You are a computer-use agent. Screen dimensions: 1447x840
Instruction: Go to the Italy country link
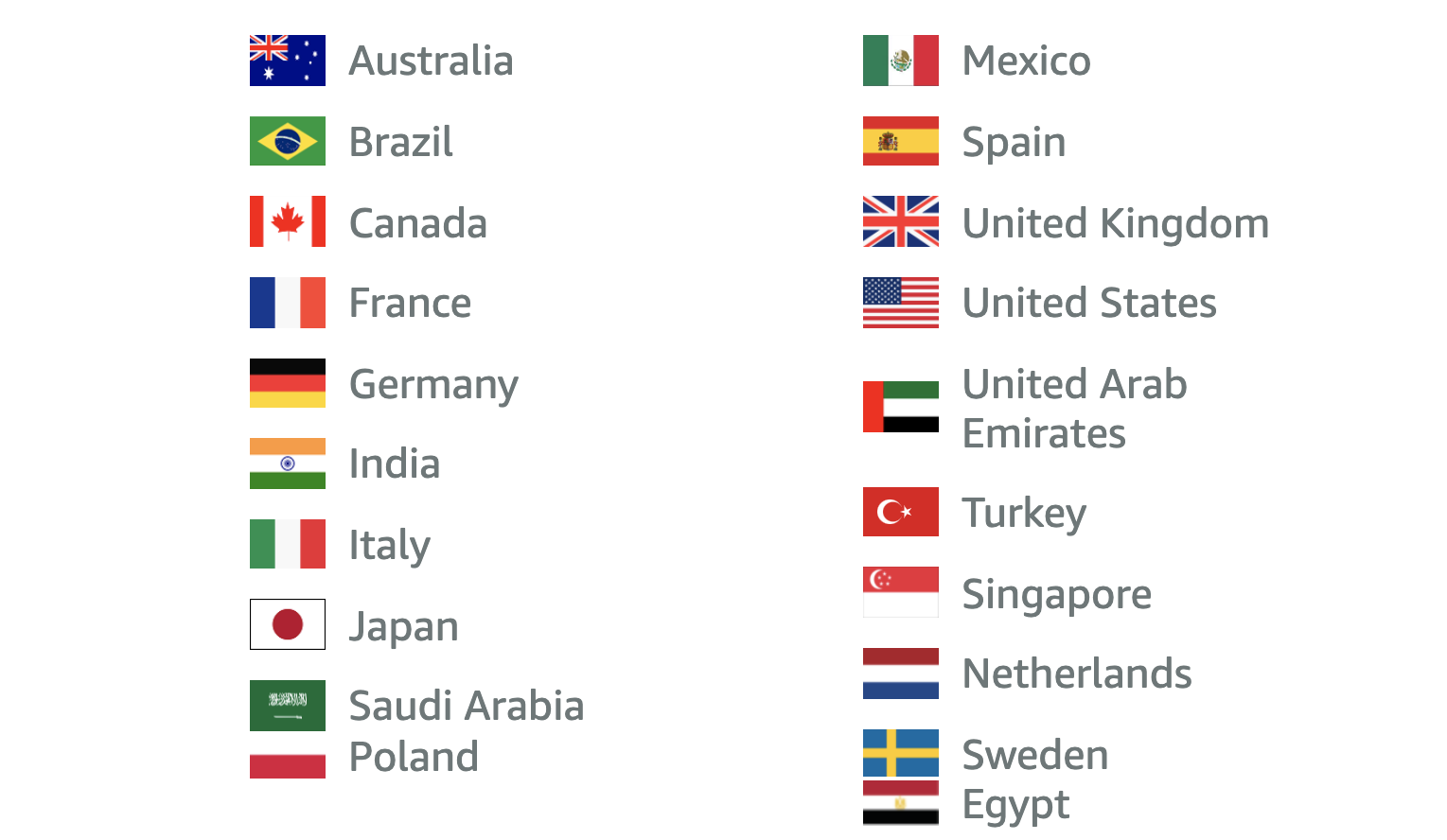pos(389,546)
